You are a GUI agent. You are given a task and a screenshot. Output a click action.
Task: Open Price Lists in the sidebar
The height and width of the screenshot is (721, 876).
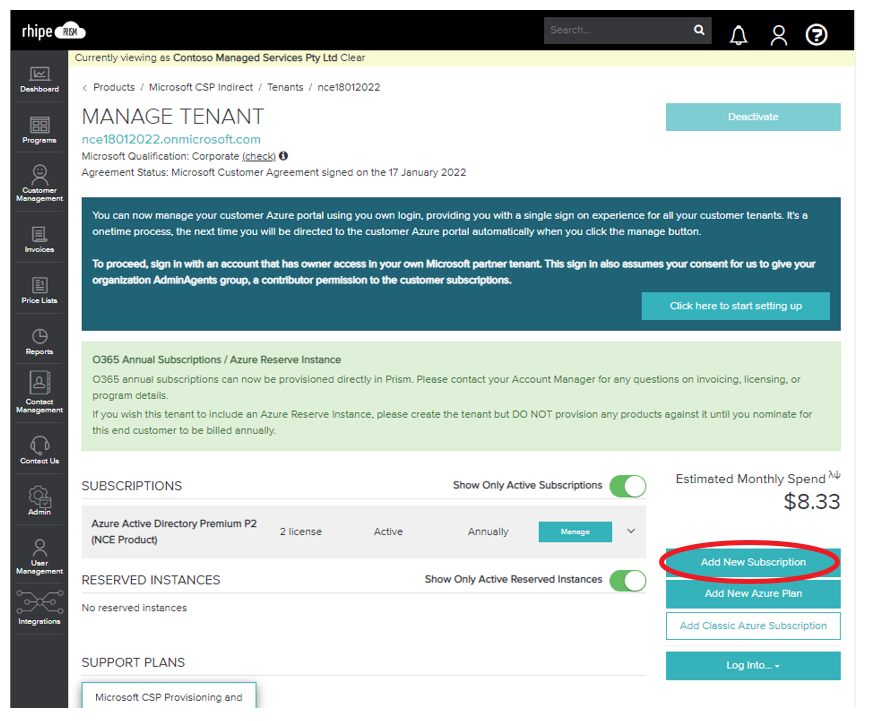[39, 290]
